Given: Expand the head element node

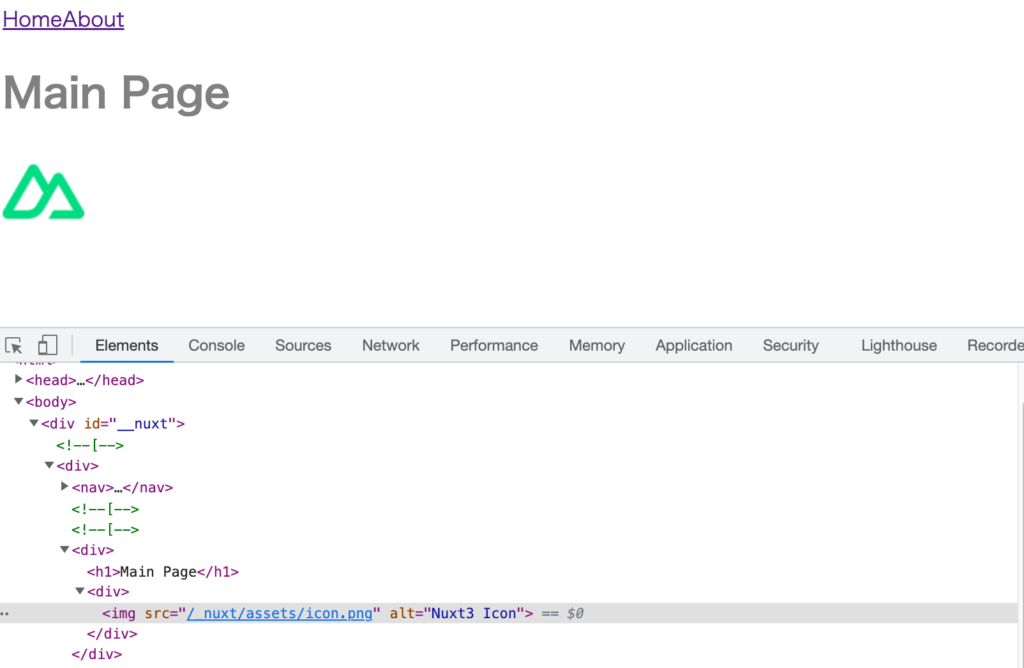Looking at the screenshot, I should pos(18,380).
